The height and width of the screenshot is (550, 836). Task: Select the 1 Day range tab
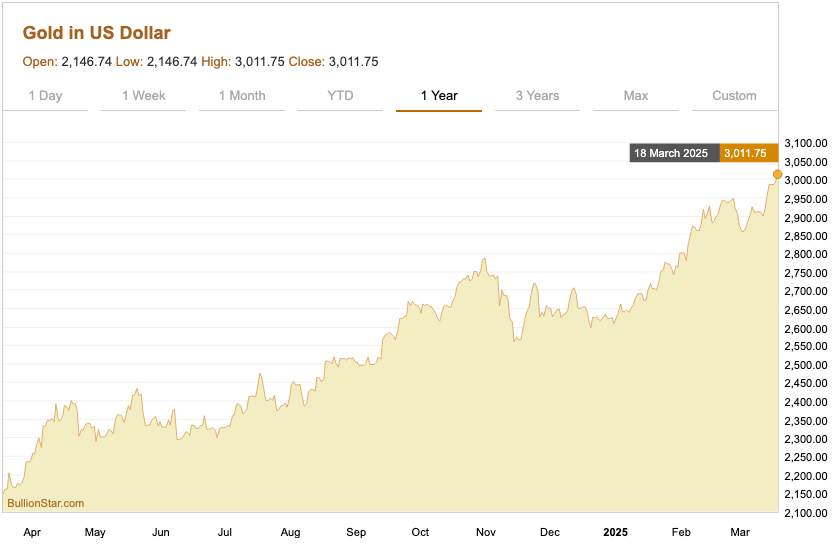[45, 96]
